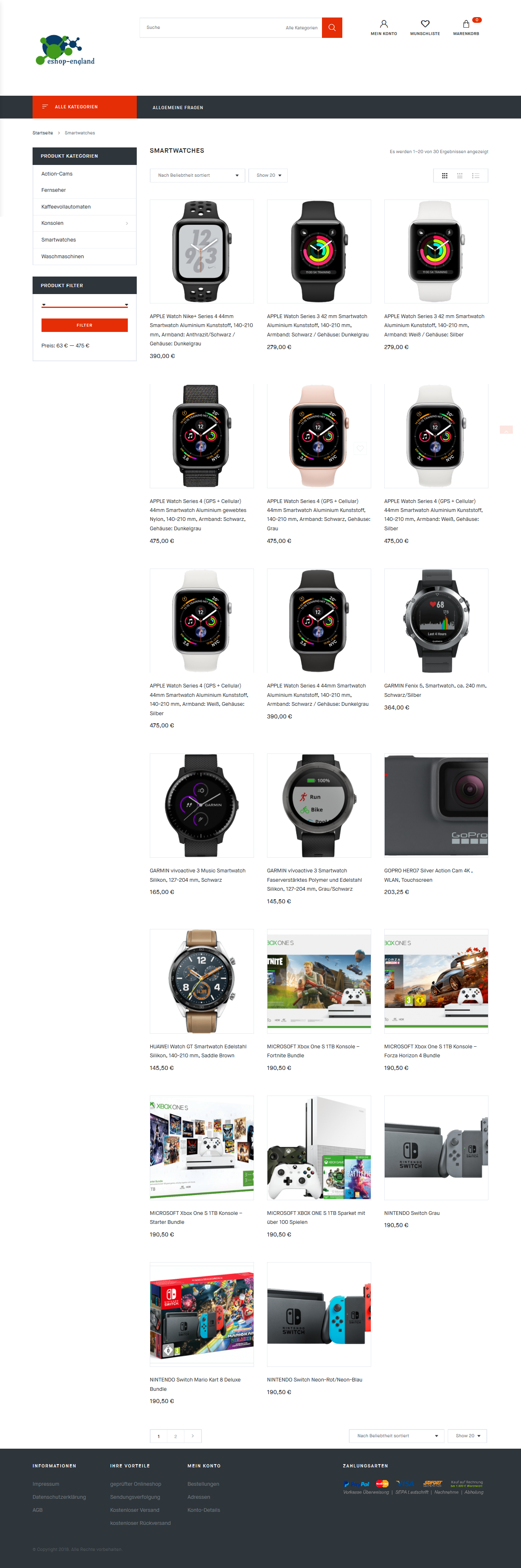Open the Alle Kategorien menu
The width and height of the screenshot is (521, 1568).
(x=85, y=107)
